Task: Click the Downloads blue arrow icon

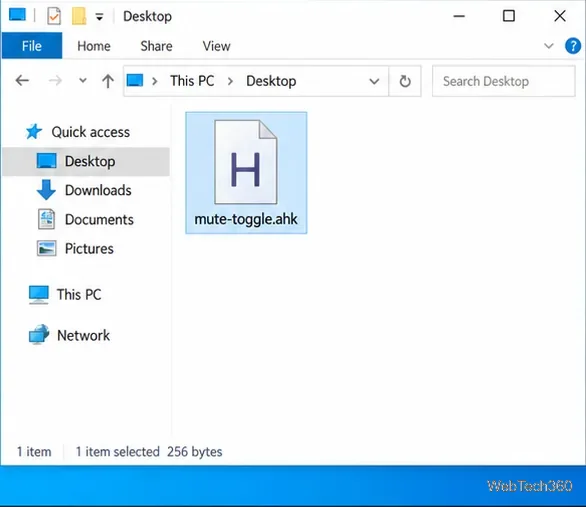Action: pyautogui.click(x=46, y=189)
